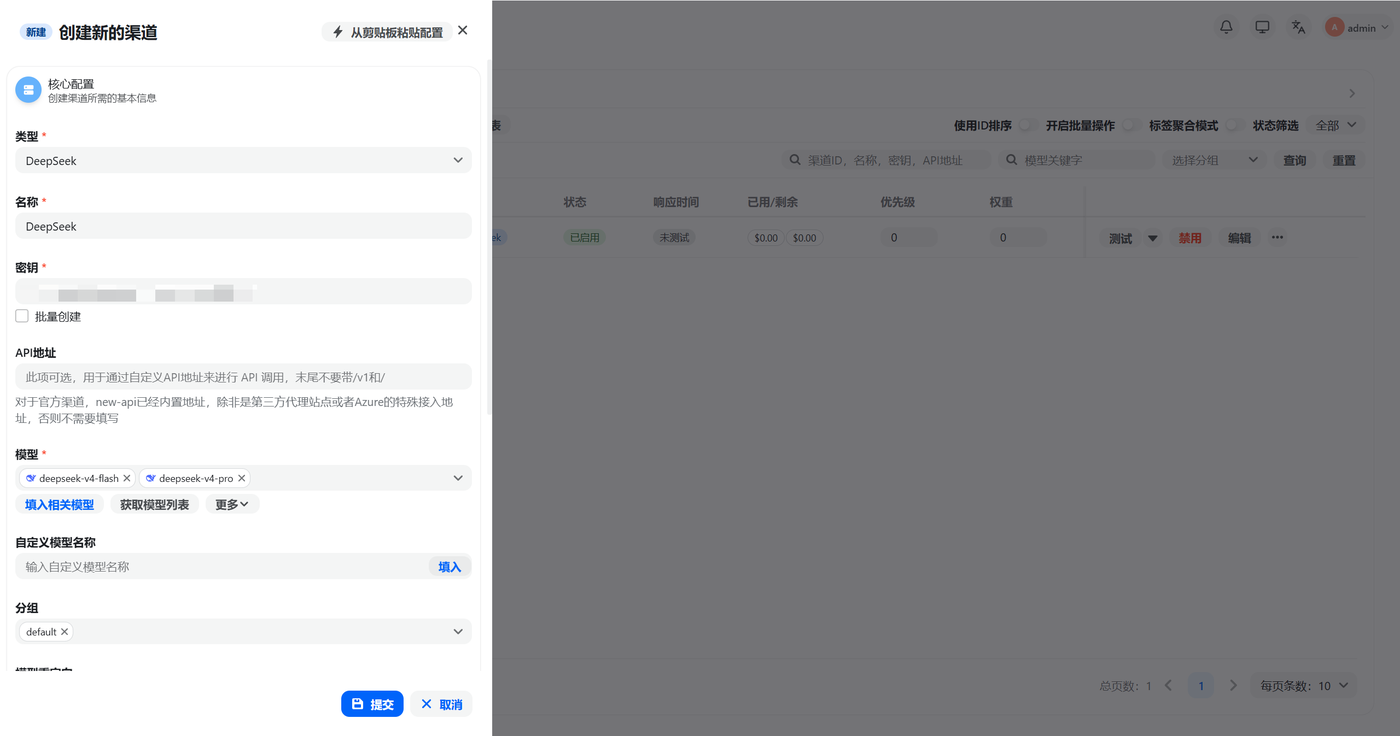Click 测试 in the channel row
The height and width of the screenshot is (736, 1400).
(1121, 238)
